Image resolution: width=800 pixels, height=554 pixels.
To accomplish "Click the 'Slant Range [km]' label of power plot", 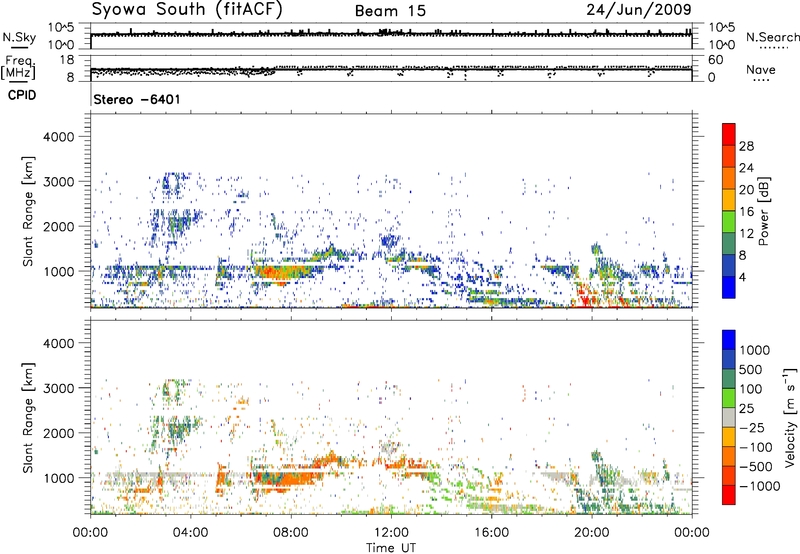I will (28, 211).
